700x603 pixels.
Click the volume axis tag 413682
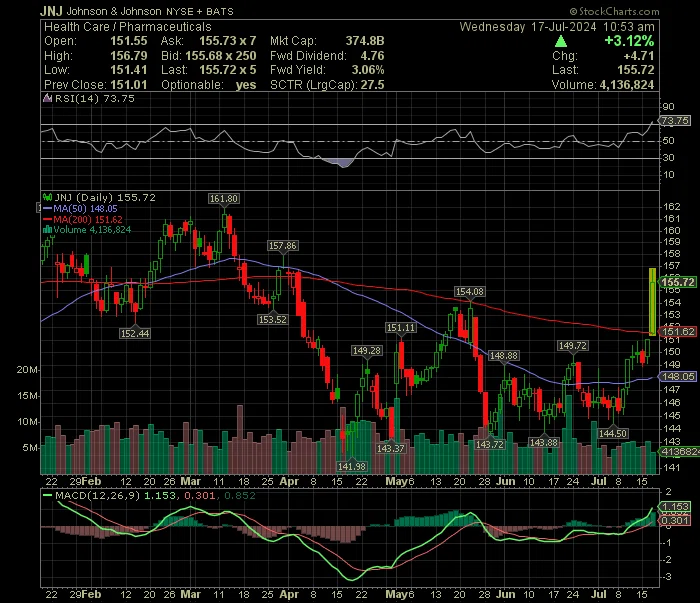click(680, 452)
